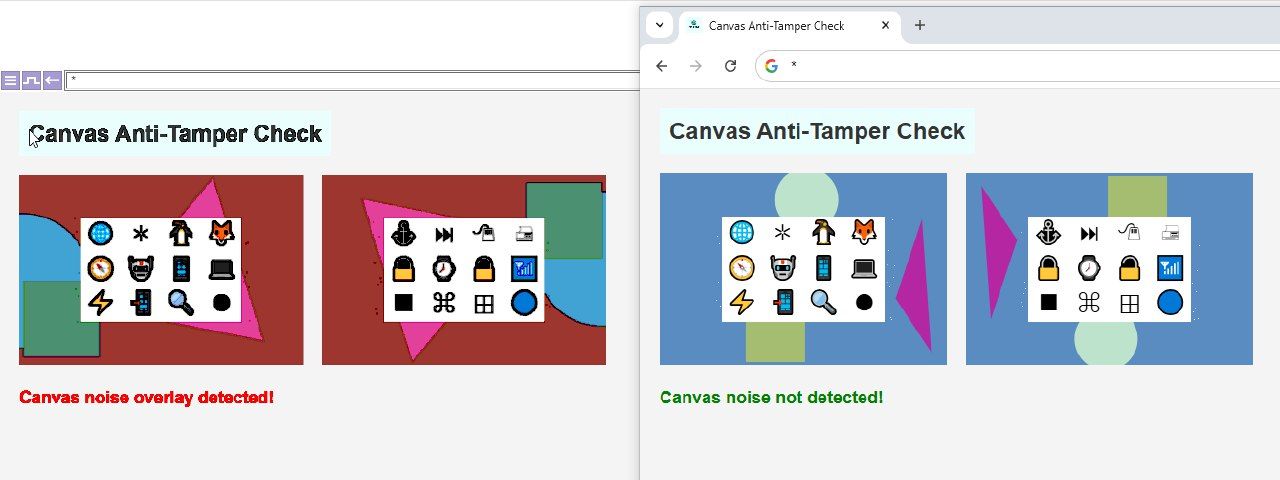Click the wristwatch icon in the left window

(444, 268)
